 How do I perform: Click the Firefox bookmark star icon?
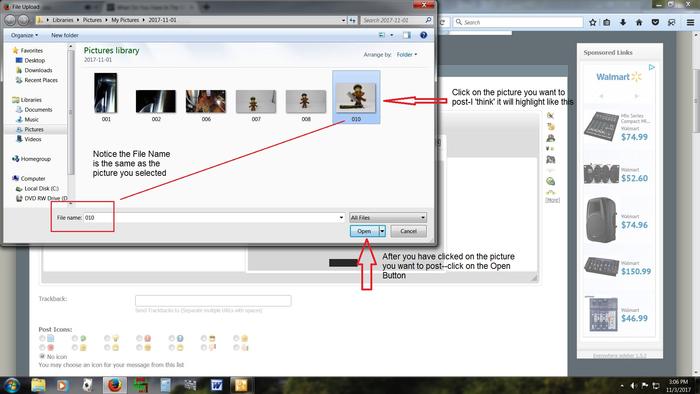[592, 22]
